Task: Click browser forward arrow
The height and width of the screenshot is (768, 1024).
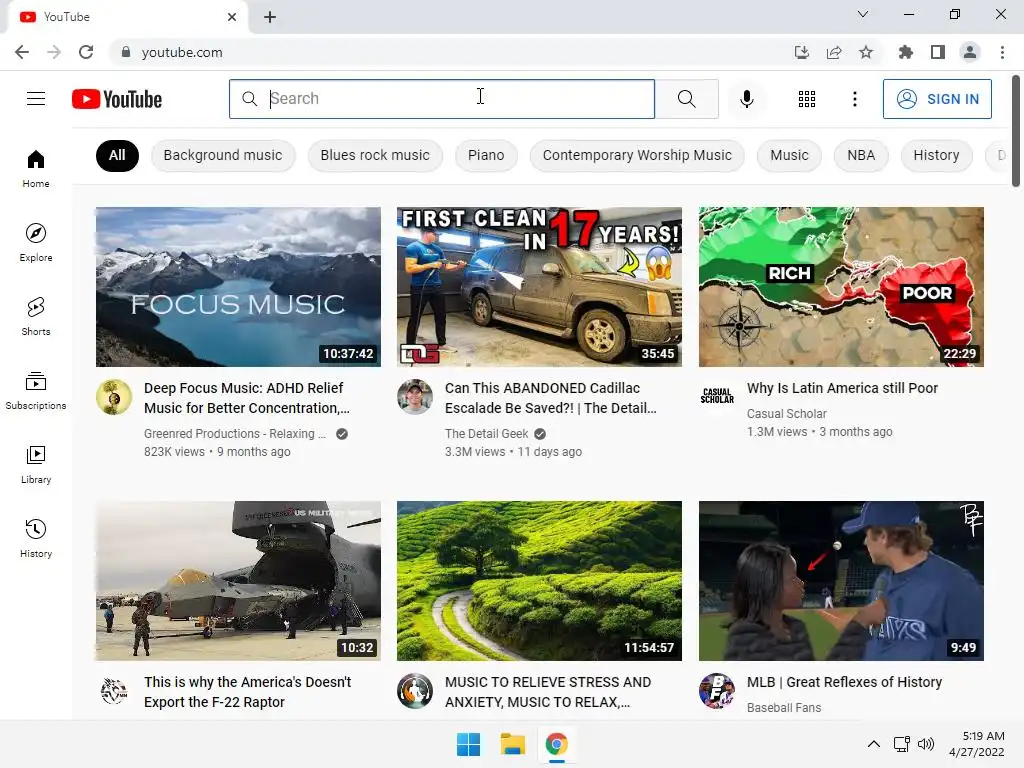Action: pos(54,52)
